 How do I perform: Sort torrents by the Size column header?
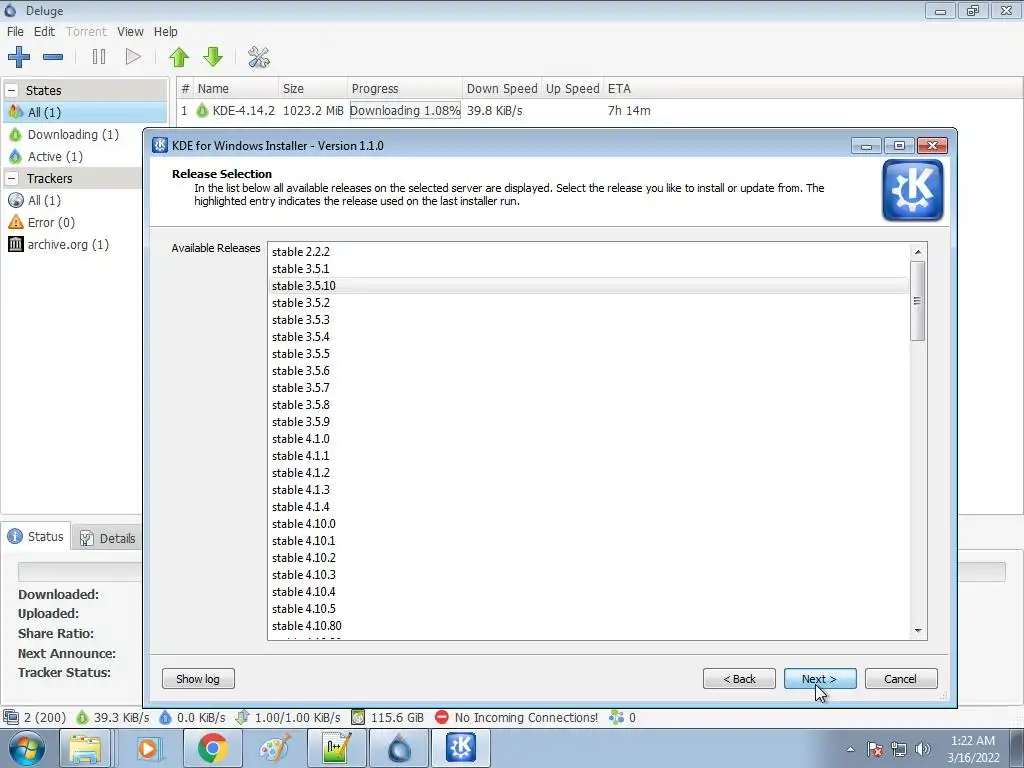[x=313, y=88]
